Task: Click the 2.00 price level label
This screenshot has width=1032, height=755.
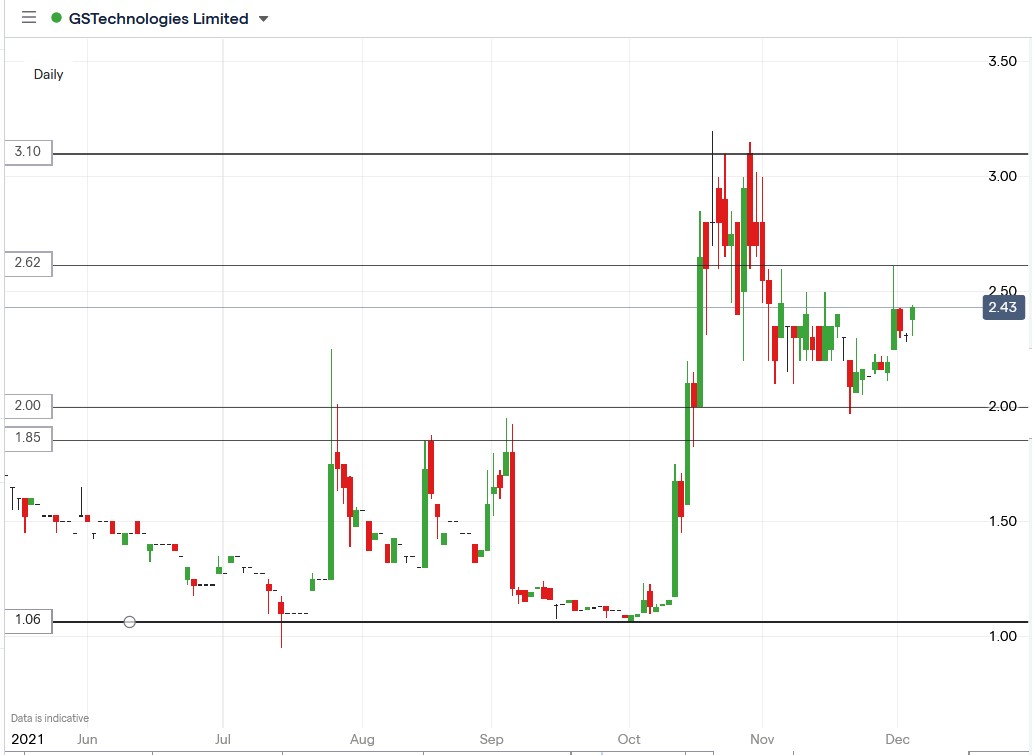Action: click(26, 405)
